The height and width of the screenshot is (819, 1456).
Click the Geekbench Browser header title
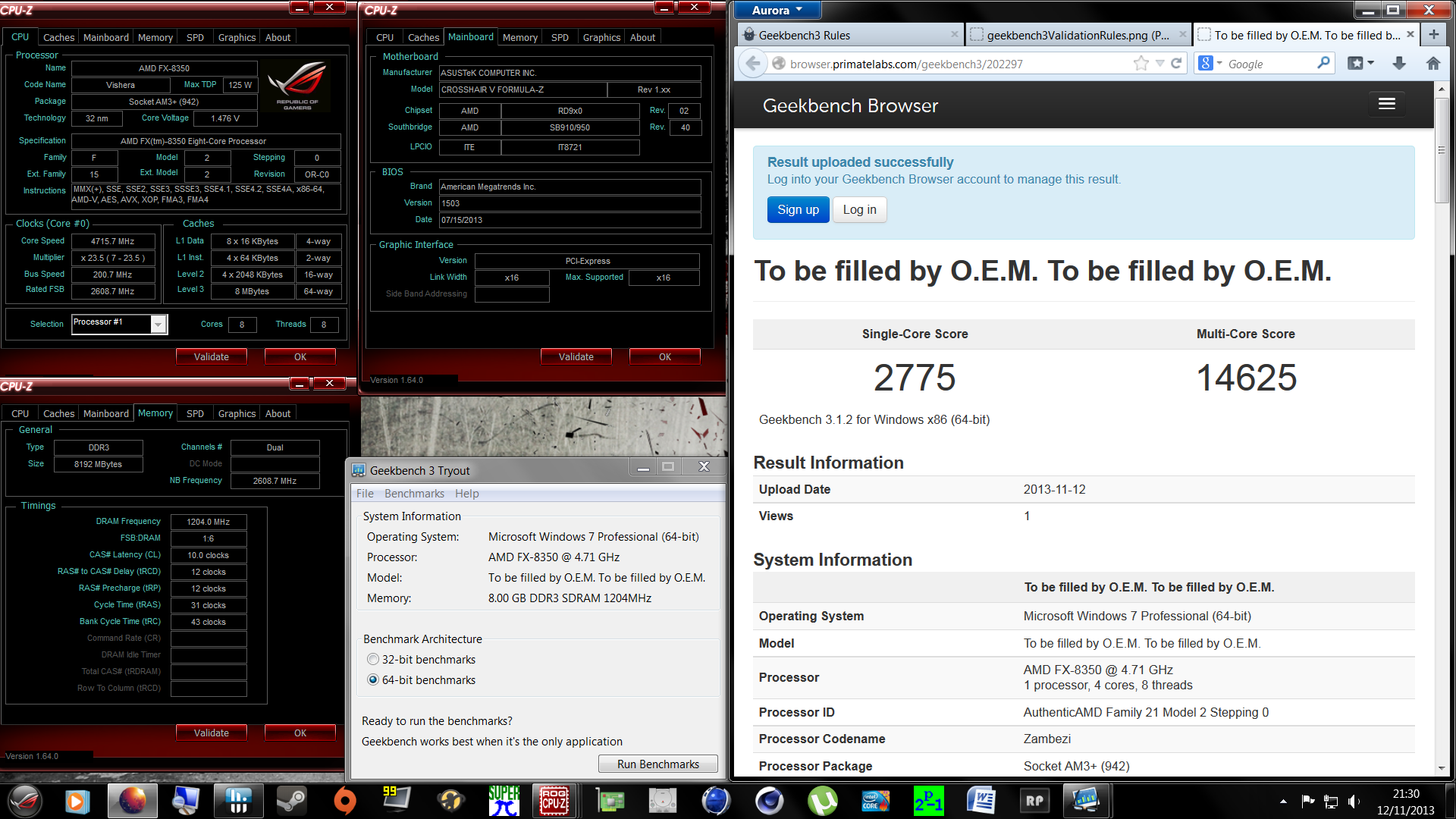click(850, 105)
